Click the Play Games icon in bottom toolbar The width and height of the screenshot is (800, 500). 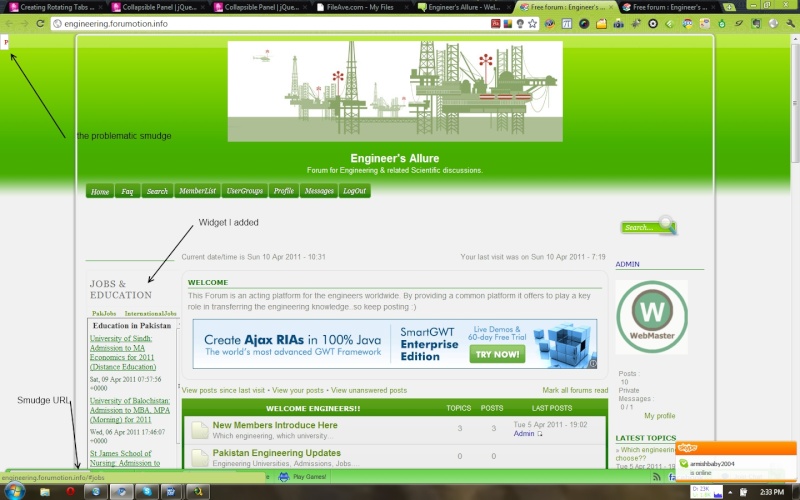click(x=284, y=477)
